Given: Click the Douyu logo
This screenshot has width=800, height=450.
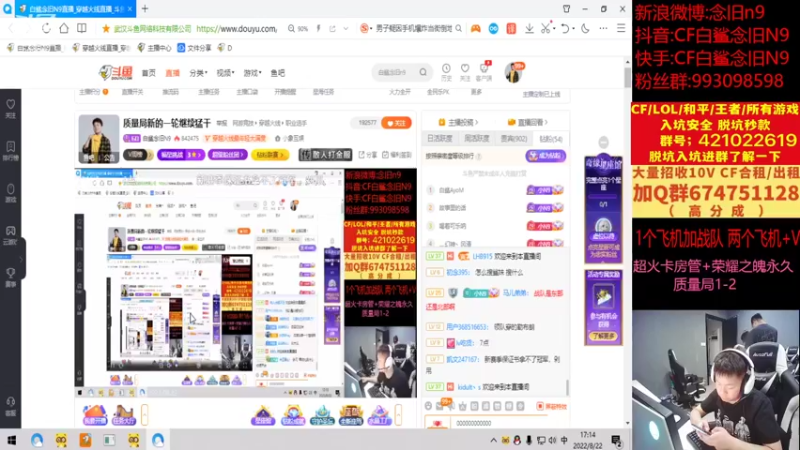Looking at the screenshot, I should [116, 72].
